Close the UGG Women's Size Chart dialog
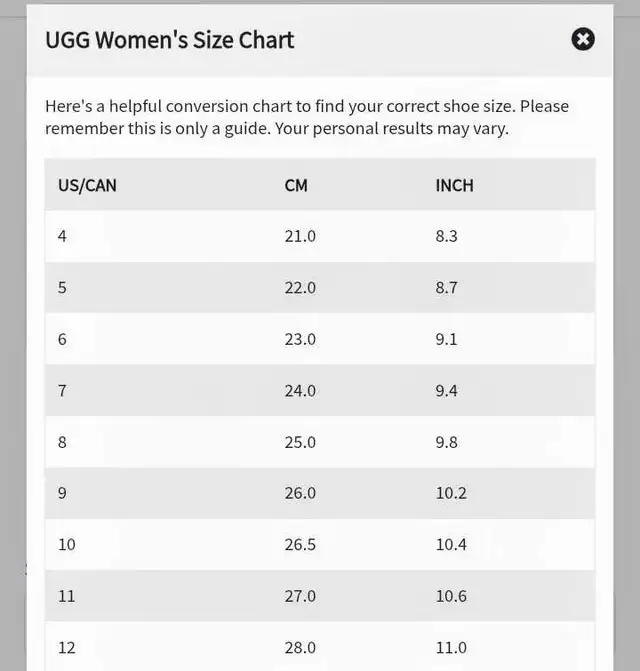Image resolution: width=640 pixels, height=671 pixels. pyautogui.click(x=583, y=39)
